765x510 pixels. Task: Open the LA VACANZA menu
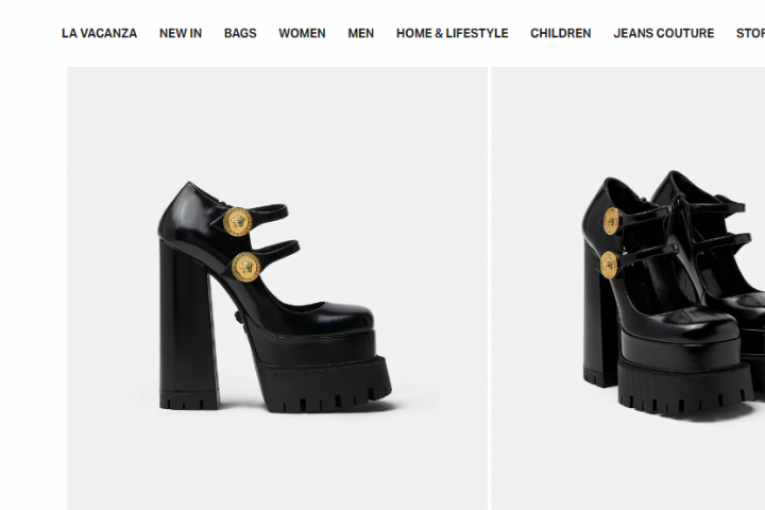tap(99, 33)
